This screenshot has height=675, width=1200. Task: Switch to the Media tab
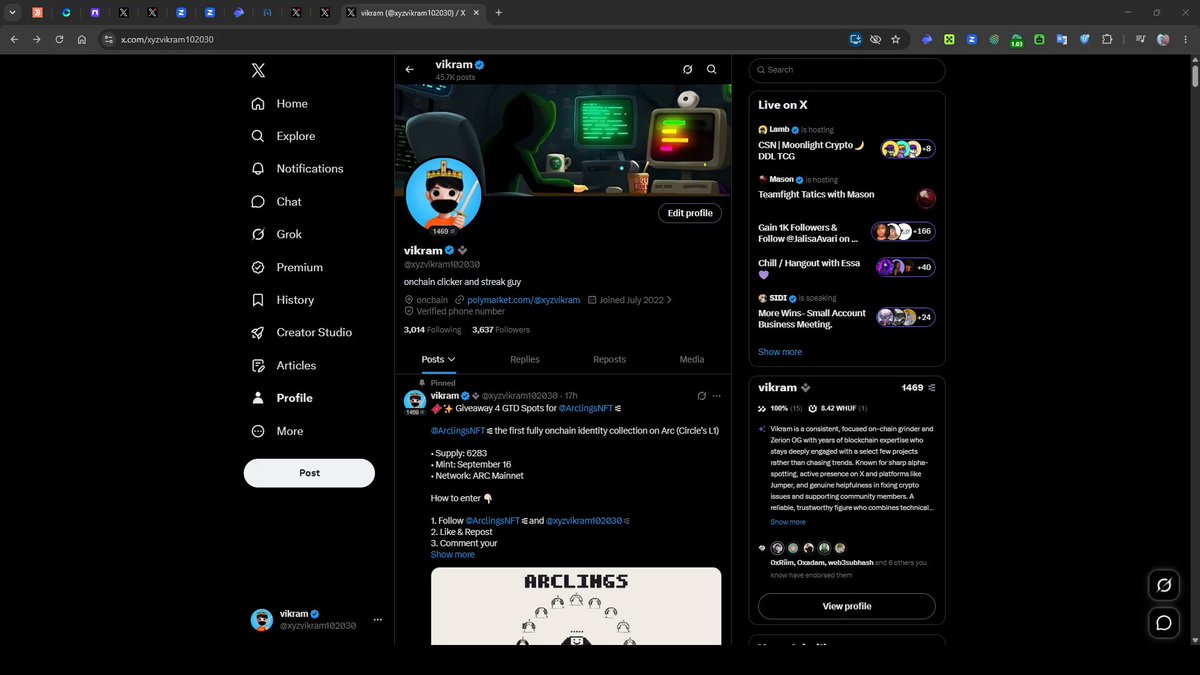point(691,359)
